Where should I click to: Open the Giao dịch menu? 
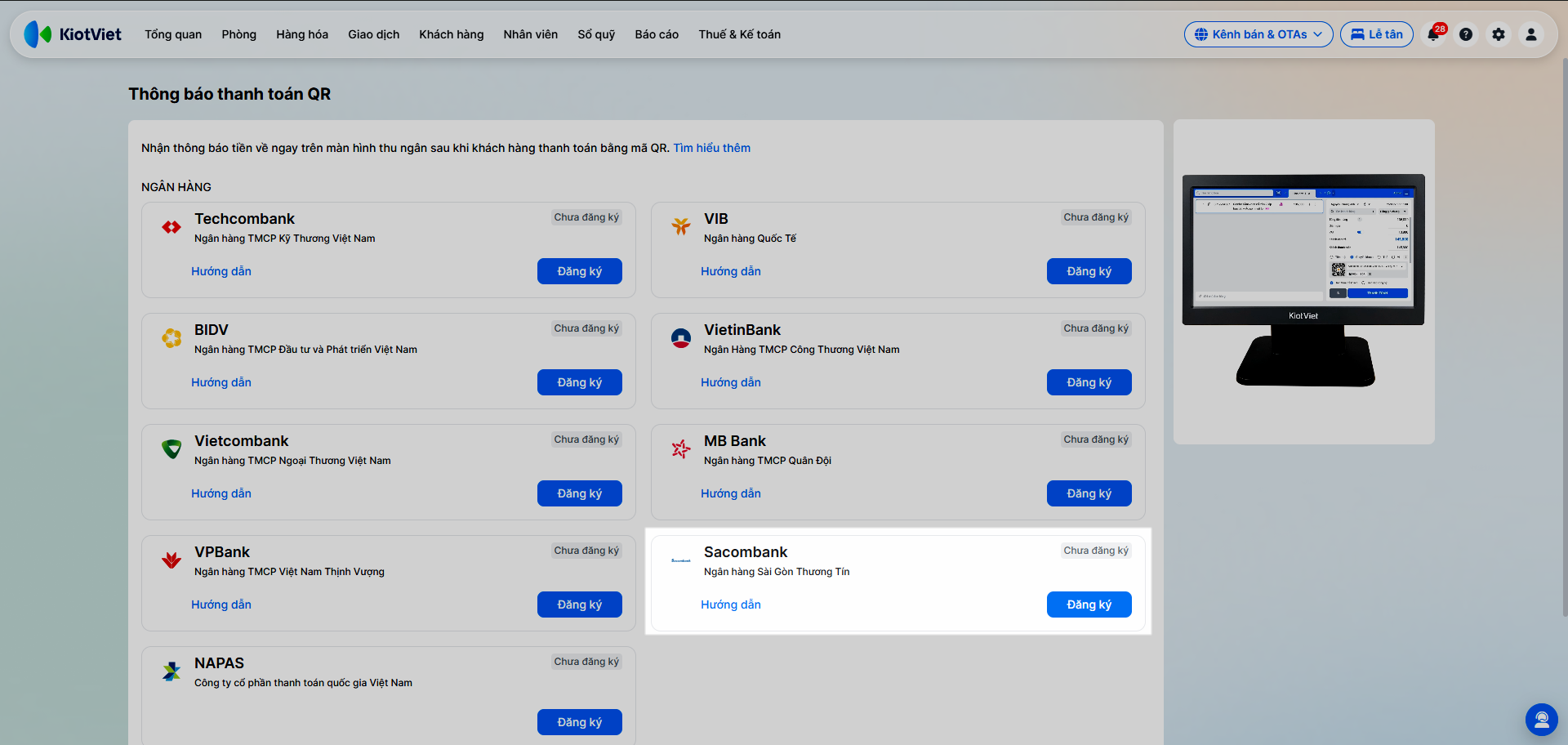pos(374,34)
